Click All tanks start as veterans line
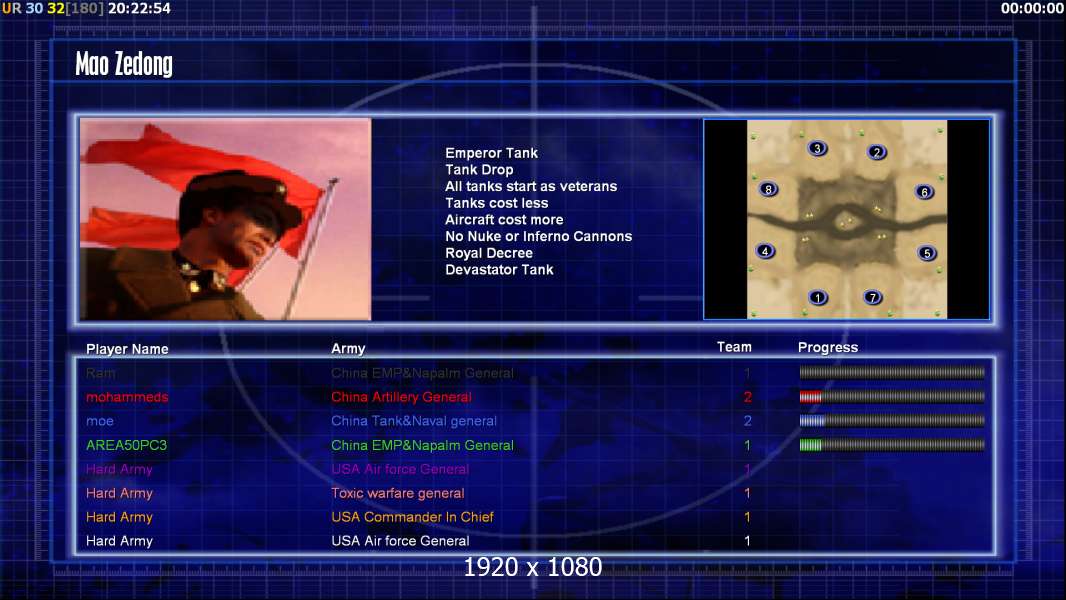 click(531, 186)
